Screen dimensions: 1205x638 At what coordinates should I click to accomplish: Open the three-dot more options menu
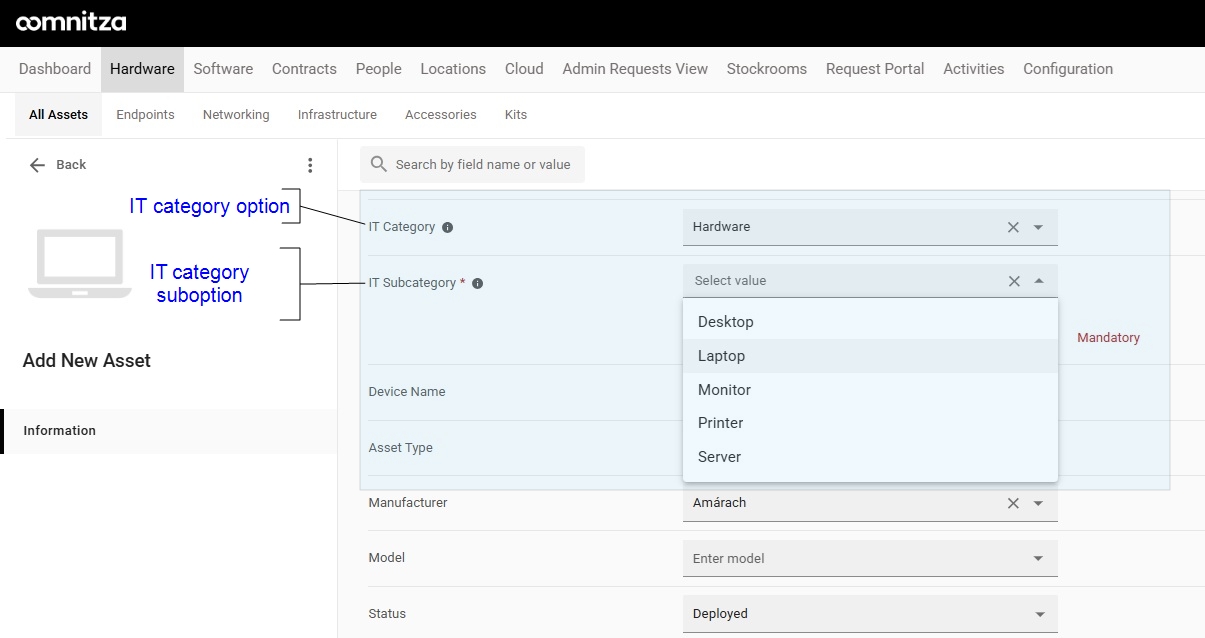coord(310,165)
